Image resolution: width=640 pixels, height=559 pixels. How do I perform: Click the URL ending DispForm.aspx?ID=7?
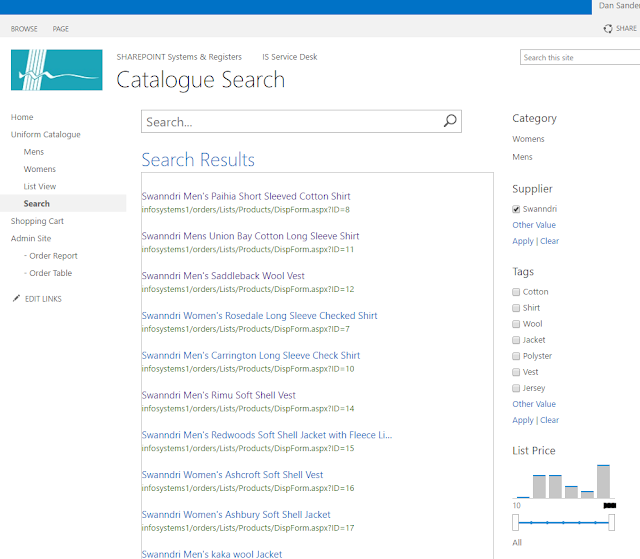(246, 329)
